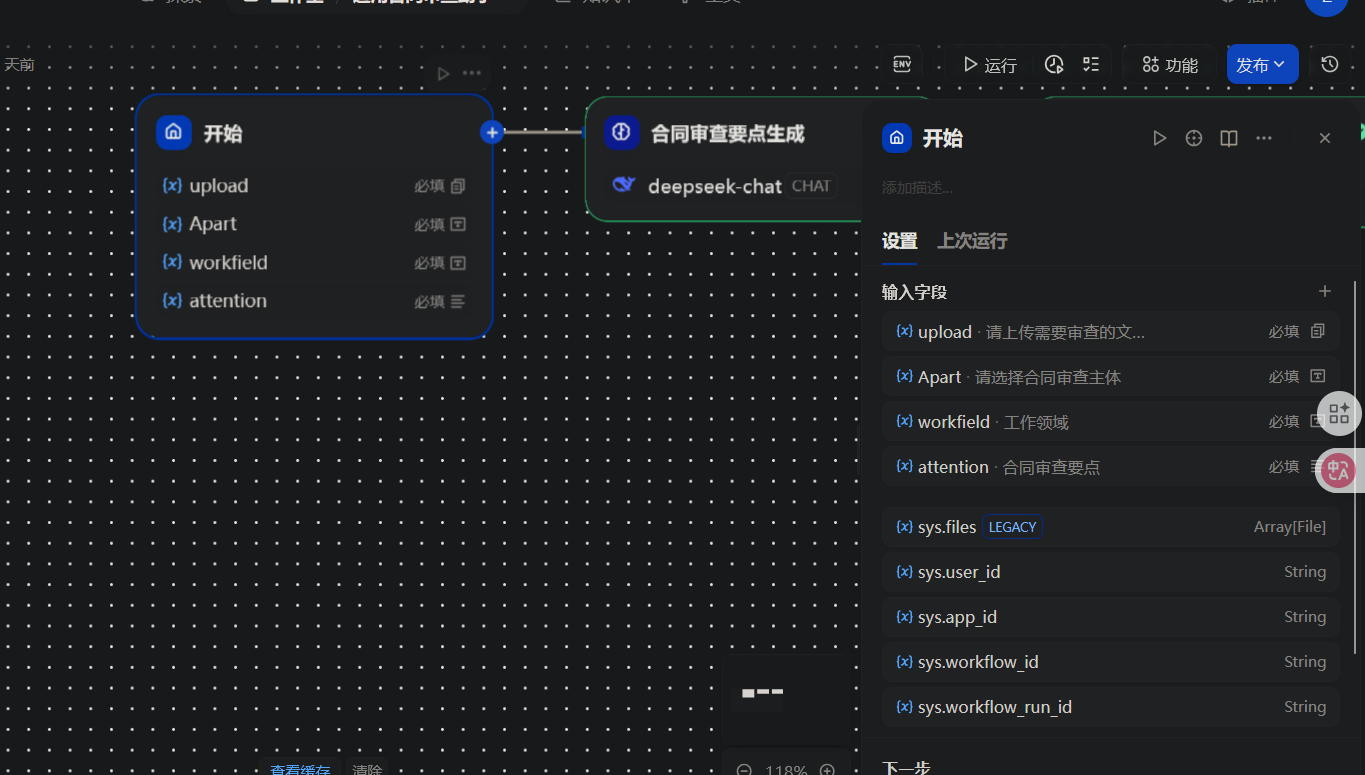Click the paragraph icon on the node's attention row
Screen dimensions: 1365x775
coord(458,301)
